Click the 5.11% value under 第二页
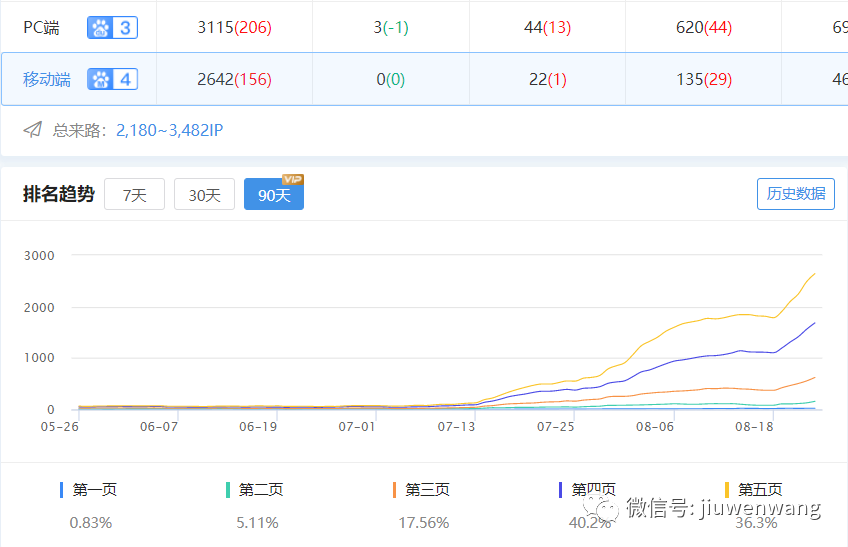The image size is (848, 547). [x=257, y=523]
